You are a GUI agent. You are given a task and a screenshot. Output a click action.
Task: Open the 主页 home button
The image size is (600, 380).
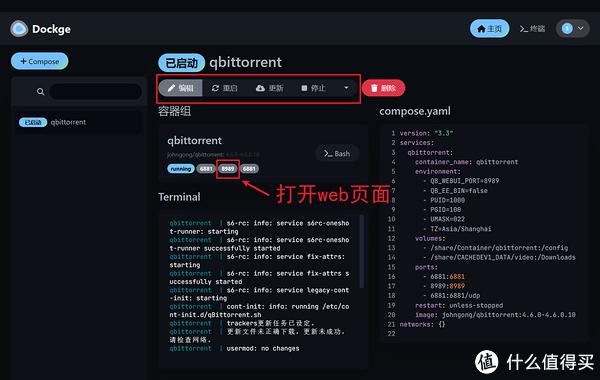(x=489, y=29)
